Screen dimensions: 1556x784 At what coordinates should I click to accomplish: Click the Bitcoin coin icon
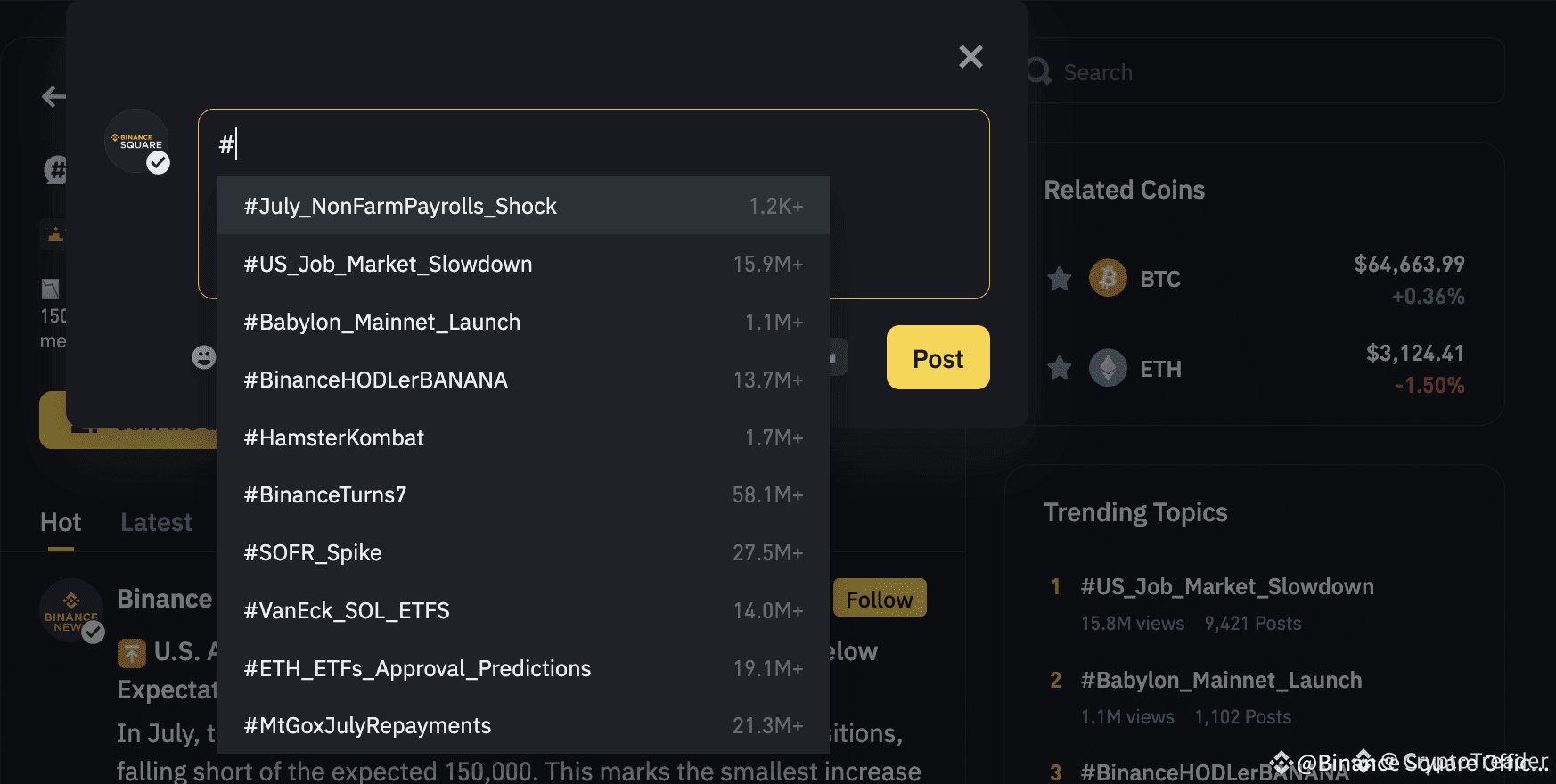[1108, 279]
